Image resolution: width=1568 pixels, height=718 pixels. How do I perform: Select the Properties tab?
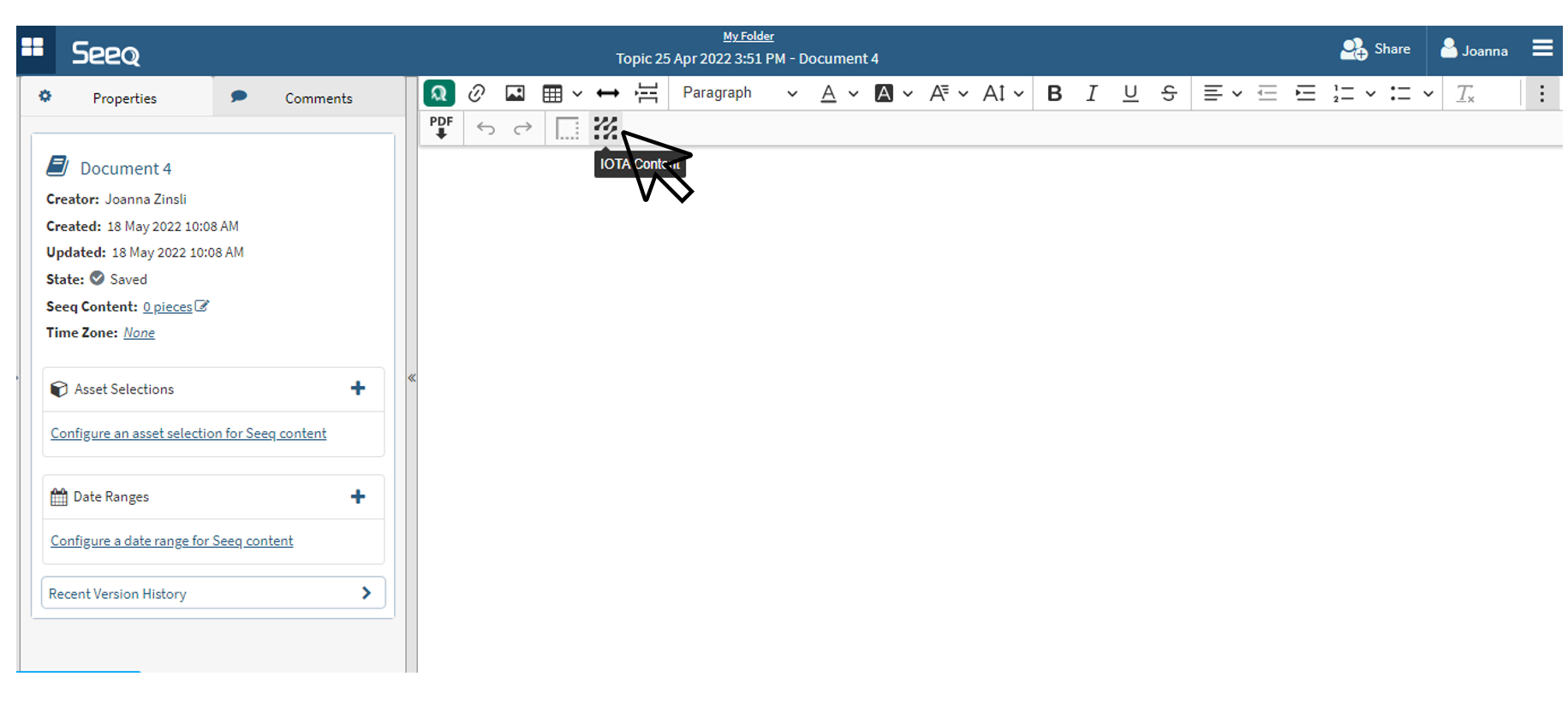pyautogui.click(x=116, y=98)
